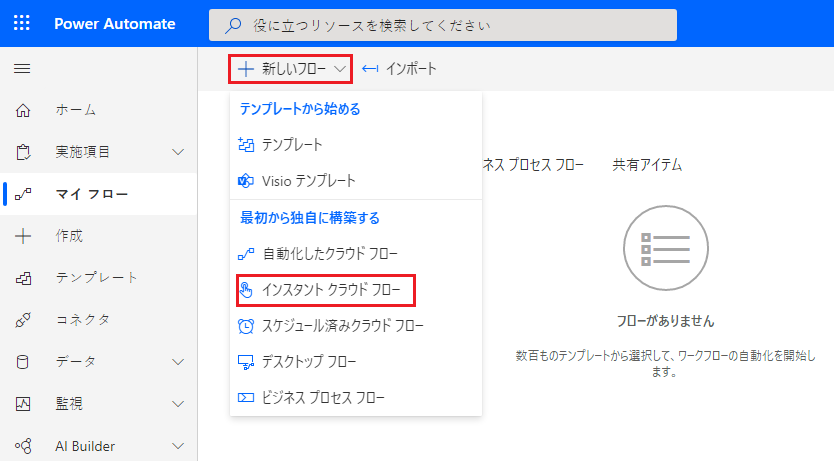Click the テンプレート sidebar icon
Image resolution: width=834 pixels, height=461 pixels.
[x=23, y=278]
